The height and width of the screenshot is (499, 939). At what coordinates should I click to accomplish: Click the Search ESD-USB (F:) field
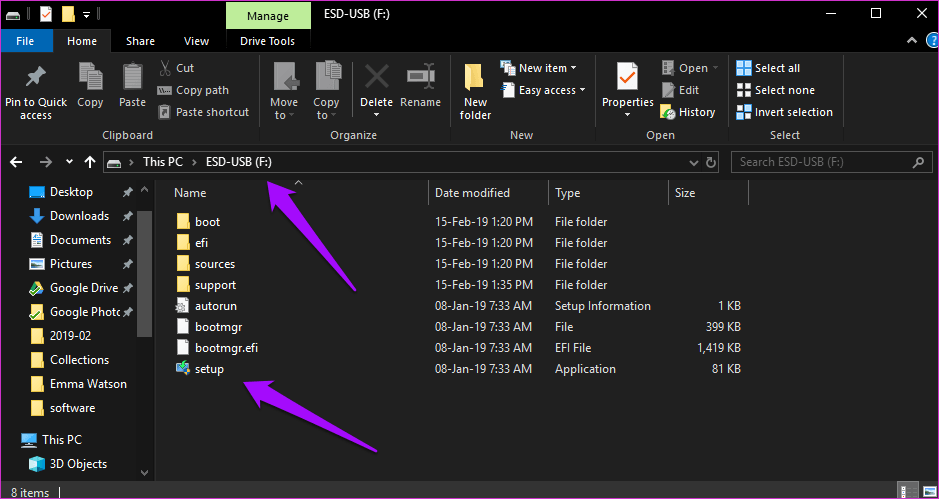[x=828, y=162]
